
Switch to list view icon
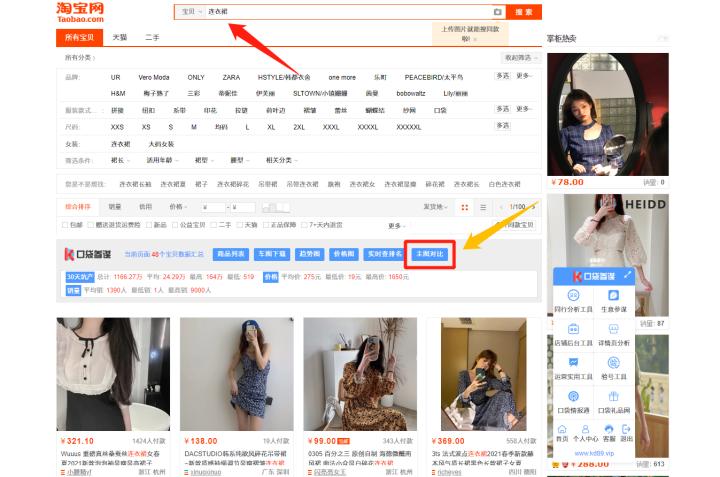point(483,208)
